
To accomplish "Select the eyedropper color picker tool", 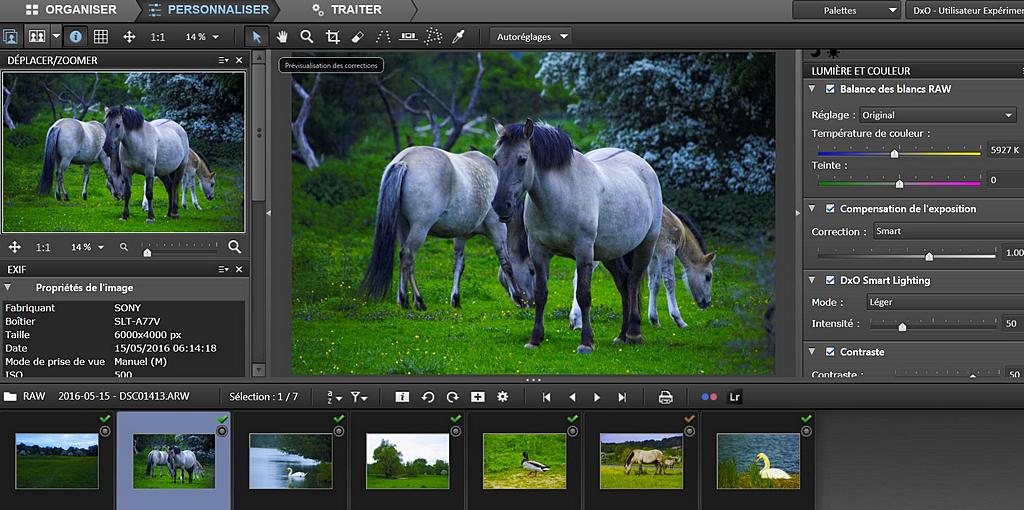I will pyautogui.click(x=458, y=37).
